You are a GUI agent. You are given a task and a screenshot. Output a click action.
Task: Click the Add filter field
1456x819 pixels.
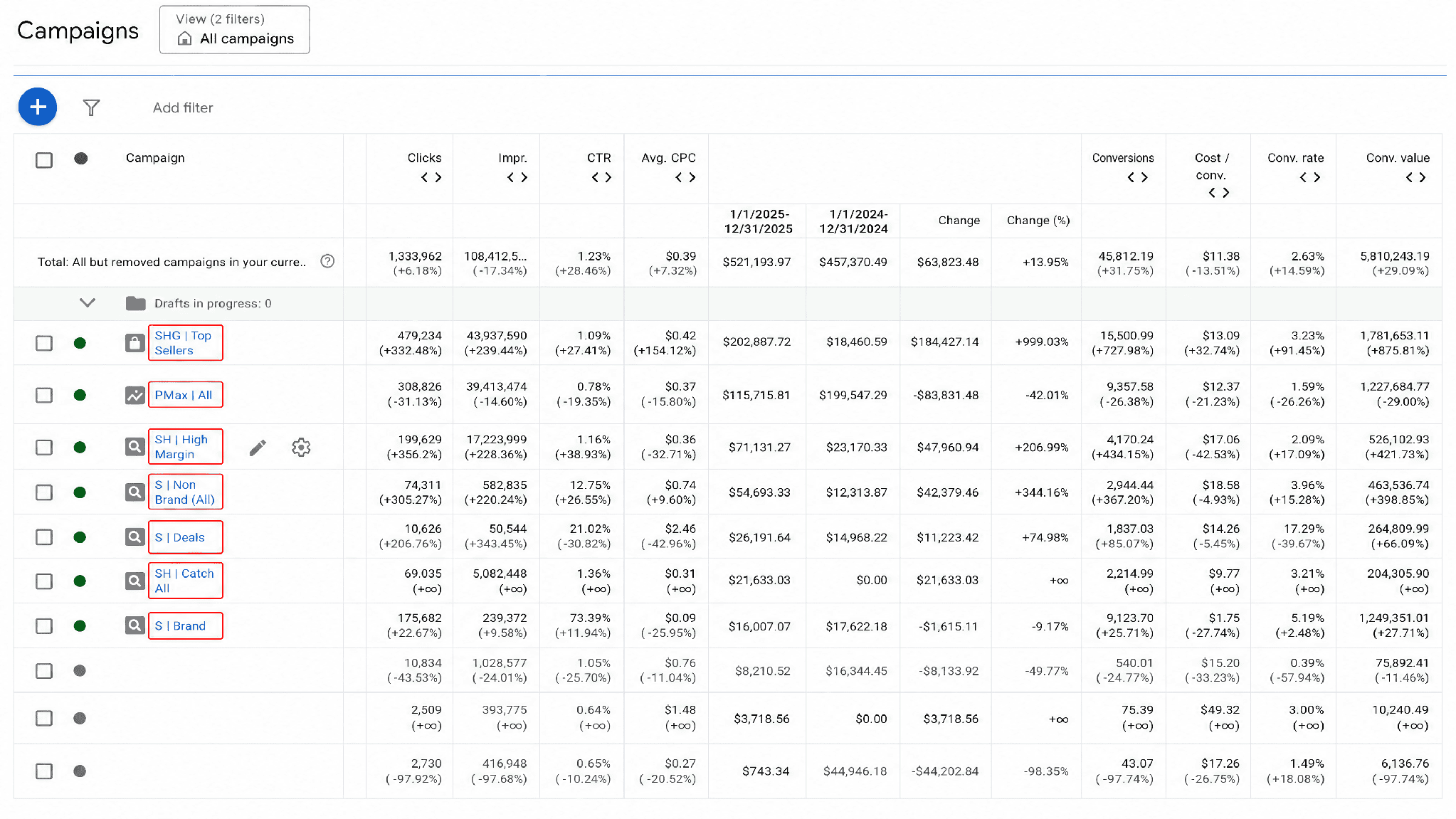pyautogui.click(x=183, y=107)
